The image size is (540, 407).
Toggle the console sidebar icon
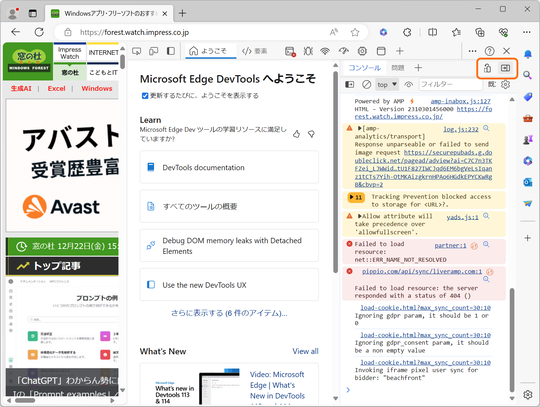(350, 84)
